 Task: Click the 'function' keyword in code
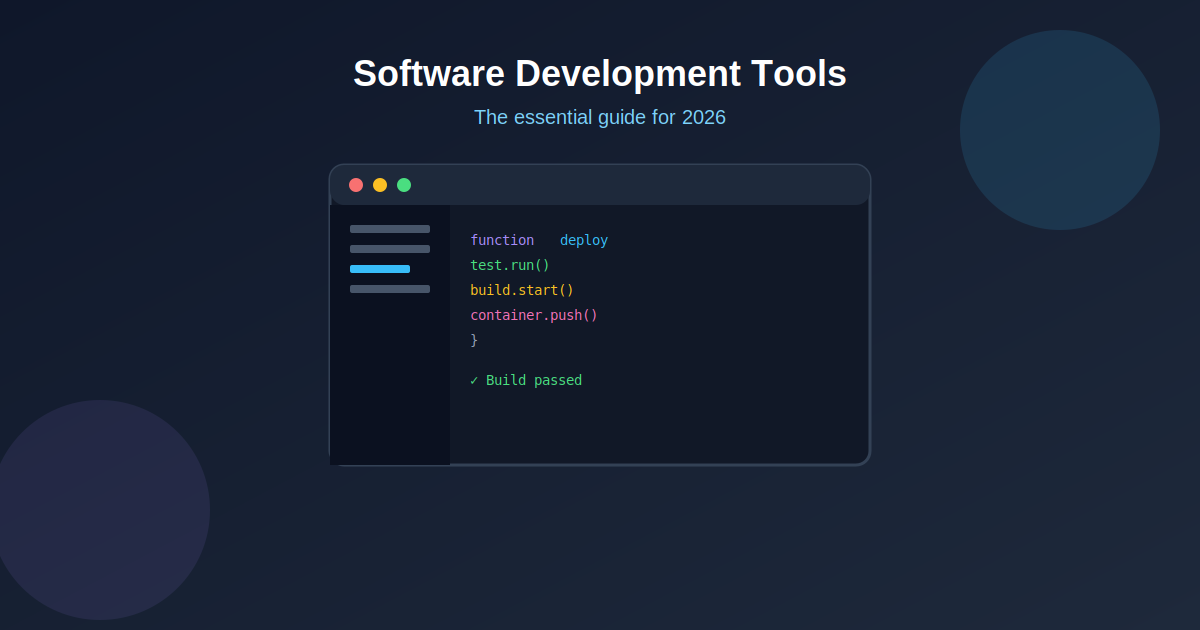tap(502, 240)
